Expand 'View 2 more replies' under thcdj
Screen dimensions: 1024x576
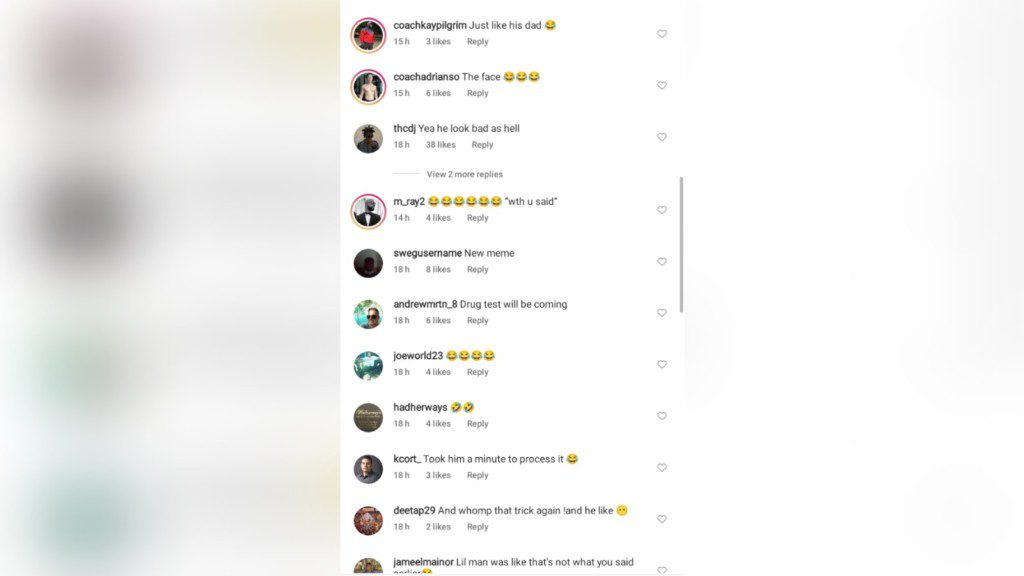pos(464,174)
